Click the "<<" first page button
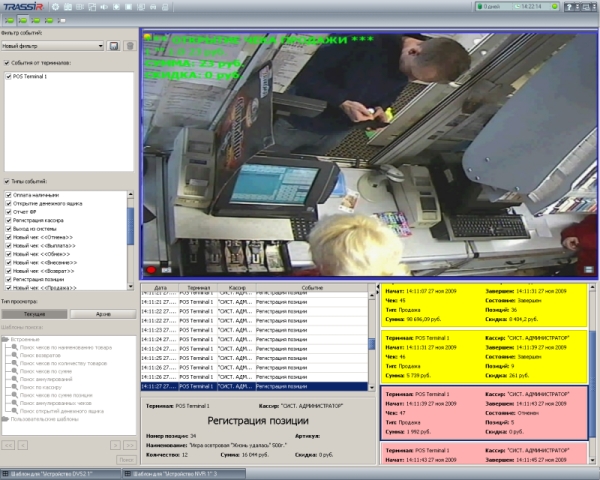The image size is (600, 480). [8, 445]
